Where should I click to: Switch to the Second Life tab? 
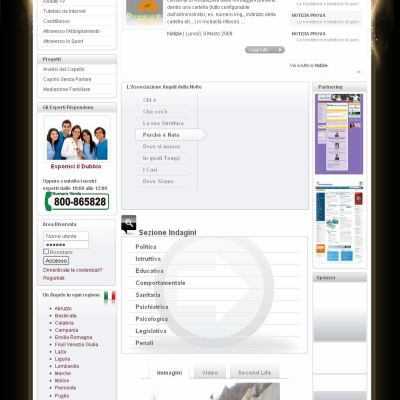[254, 373]
